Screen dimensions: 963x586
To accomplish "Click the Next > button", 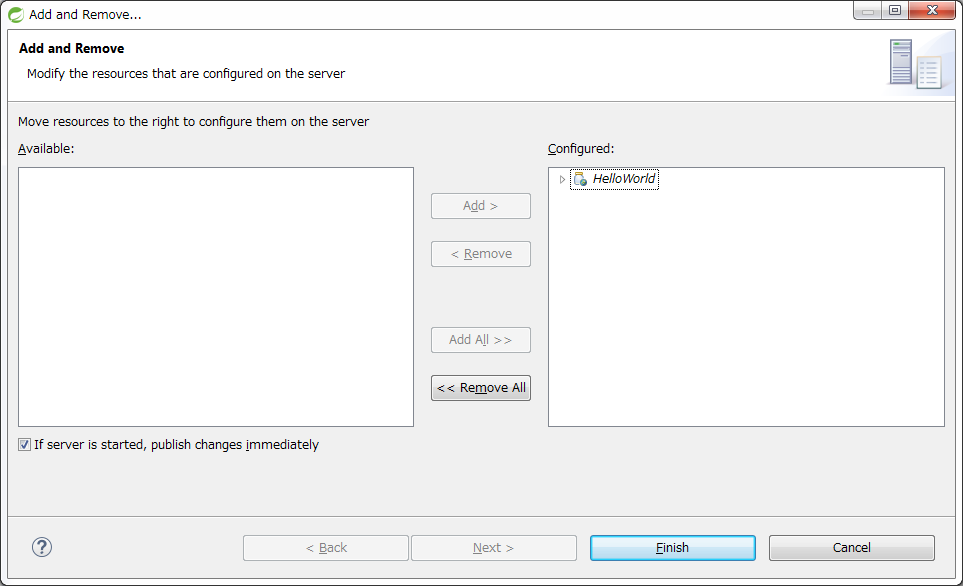I will (x=493, y=548).
